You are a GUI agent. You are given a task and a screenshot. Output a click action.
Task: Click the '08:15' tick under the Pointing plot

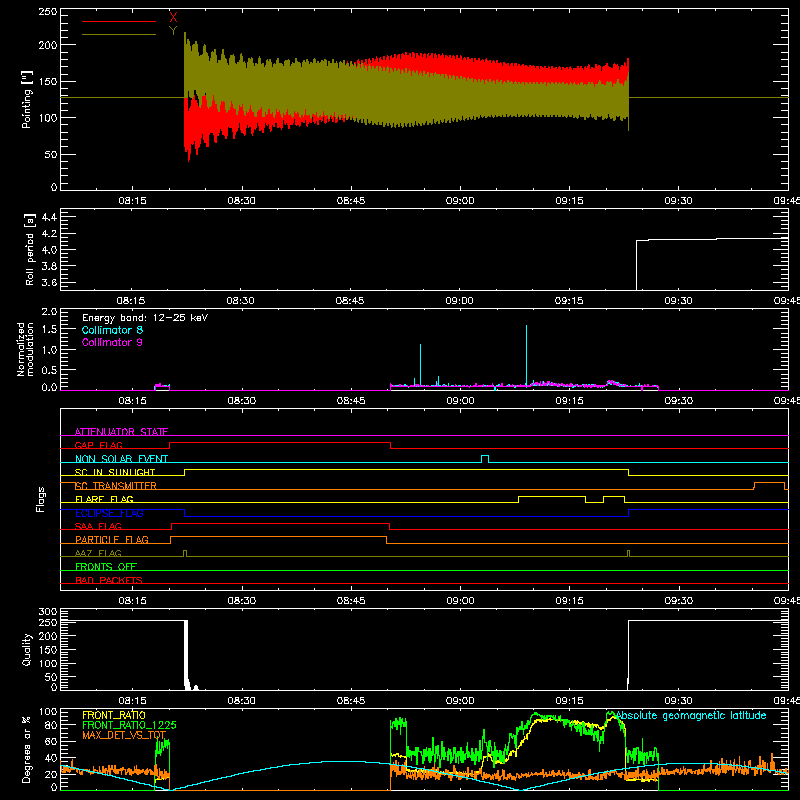(x=132, y=201)
